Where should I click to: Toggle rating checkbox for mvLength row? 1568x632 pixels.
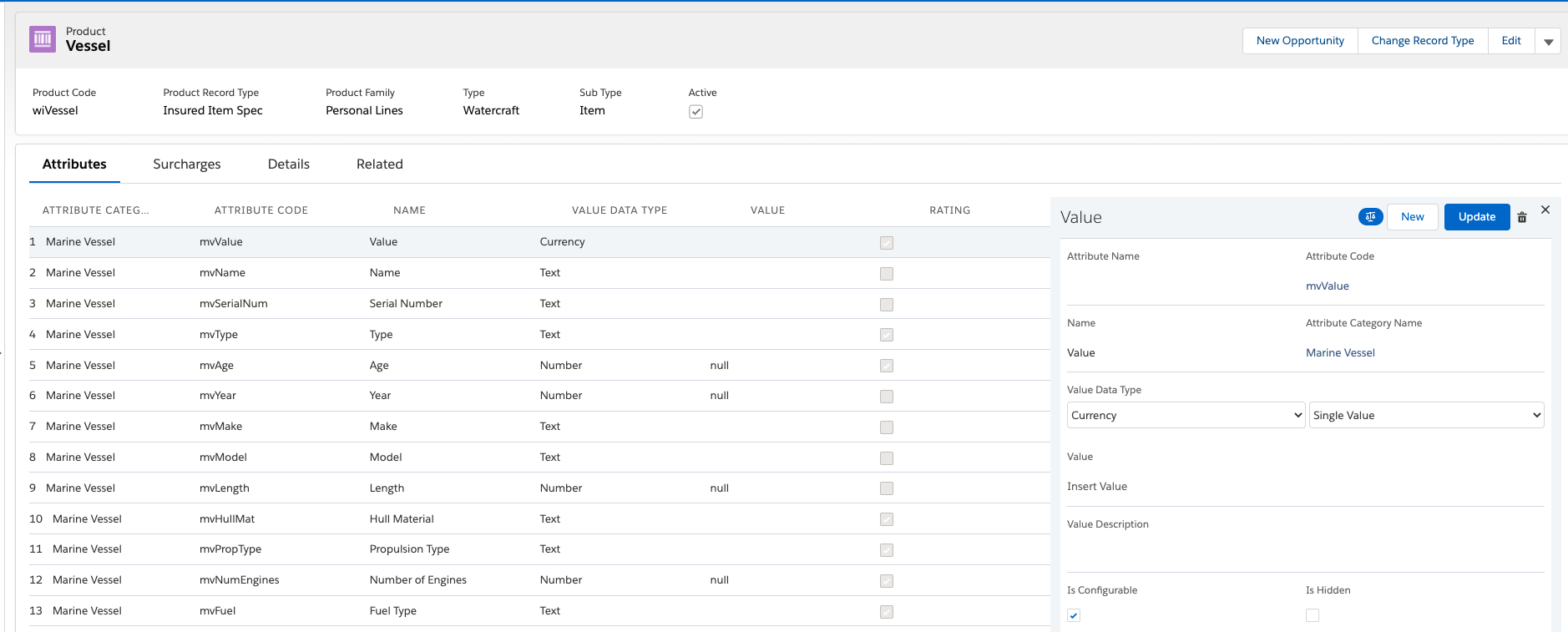tap(887, 488)
